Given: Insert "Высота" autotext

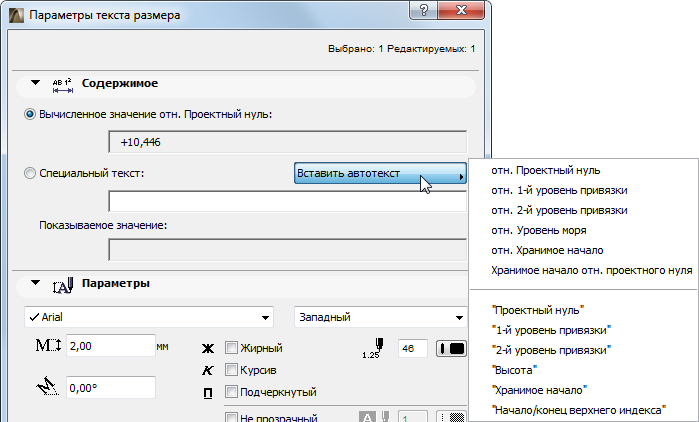Looking at the screenshot, I should (x=514, y=370).
